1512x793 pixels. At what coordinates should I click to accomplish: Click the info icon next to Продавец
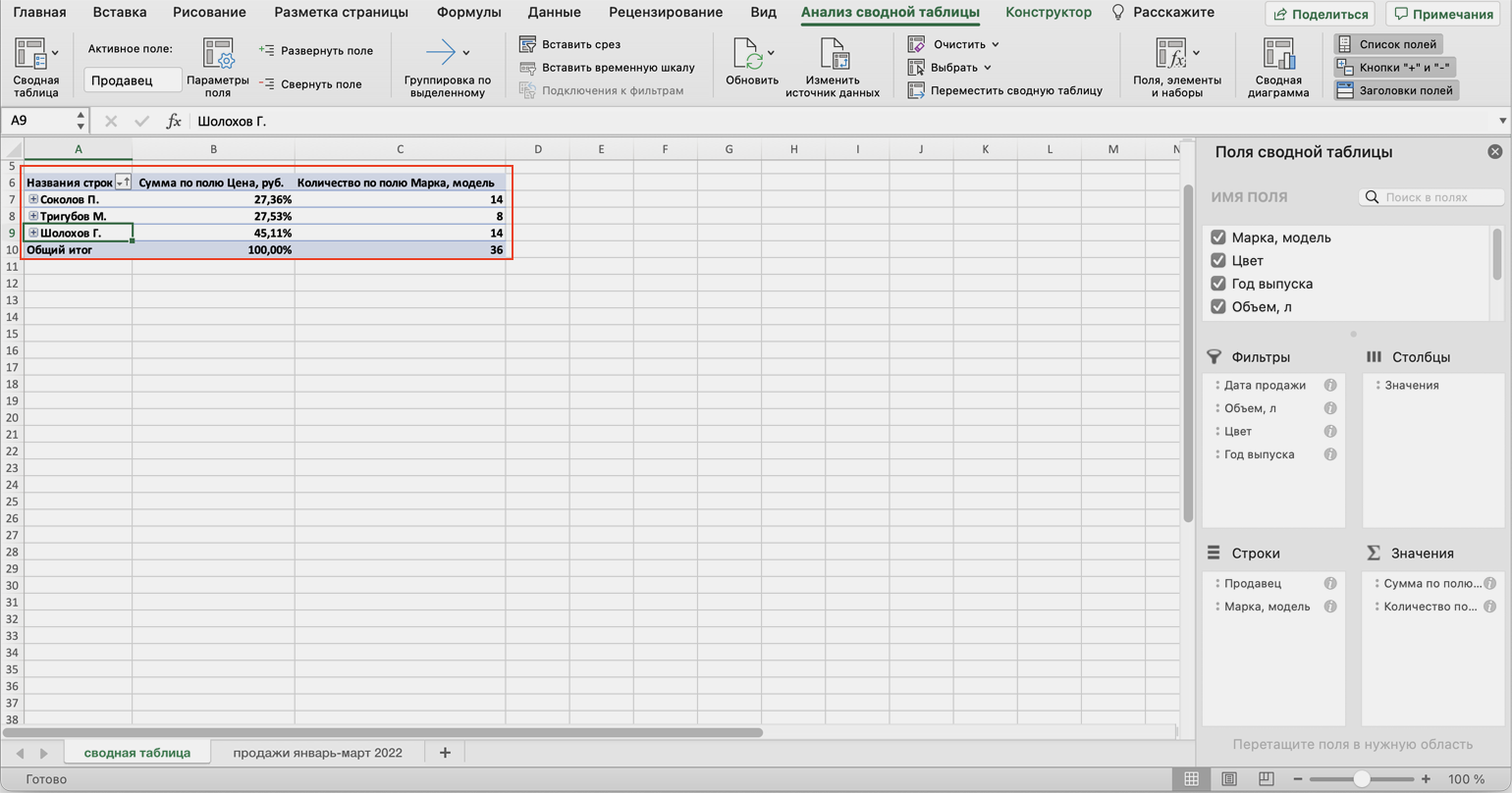(x=1330, y=583)
